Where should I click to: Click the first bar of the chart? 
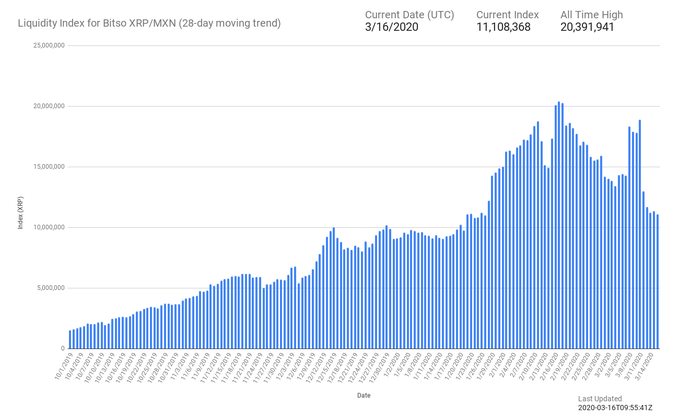(x=70, y=340)
